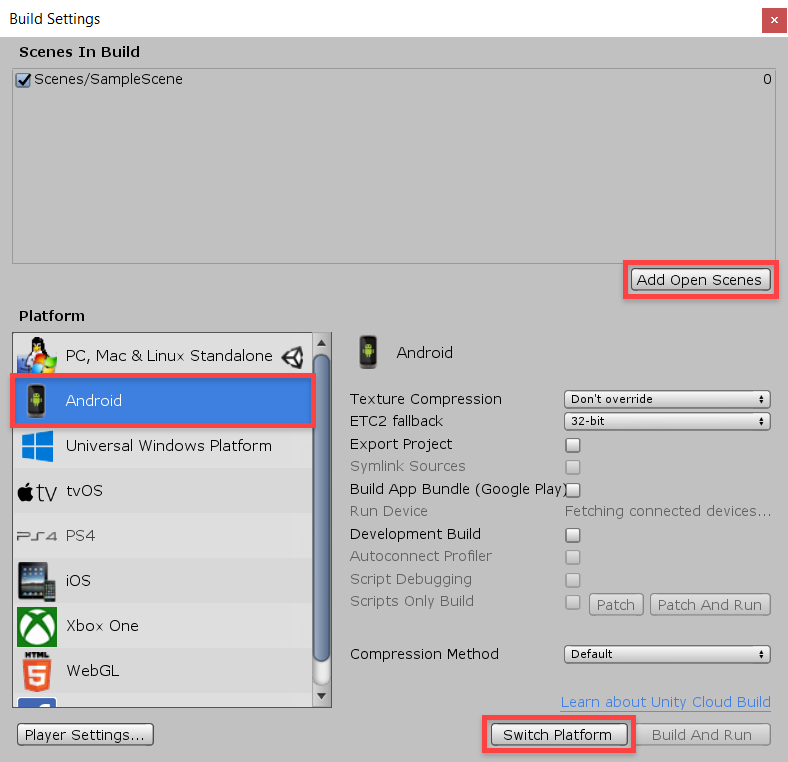Select the PS4 platform row
Viewport: 788px width, 762px height.
coord(163,536)
